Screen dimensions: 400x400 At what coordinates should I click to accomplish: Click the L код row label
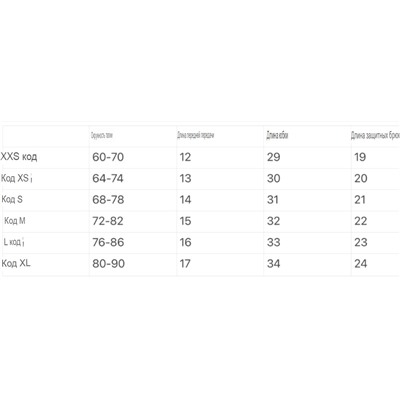point(14,242)
